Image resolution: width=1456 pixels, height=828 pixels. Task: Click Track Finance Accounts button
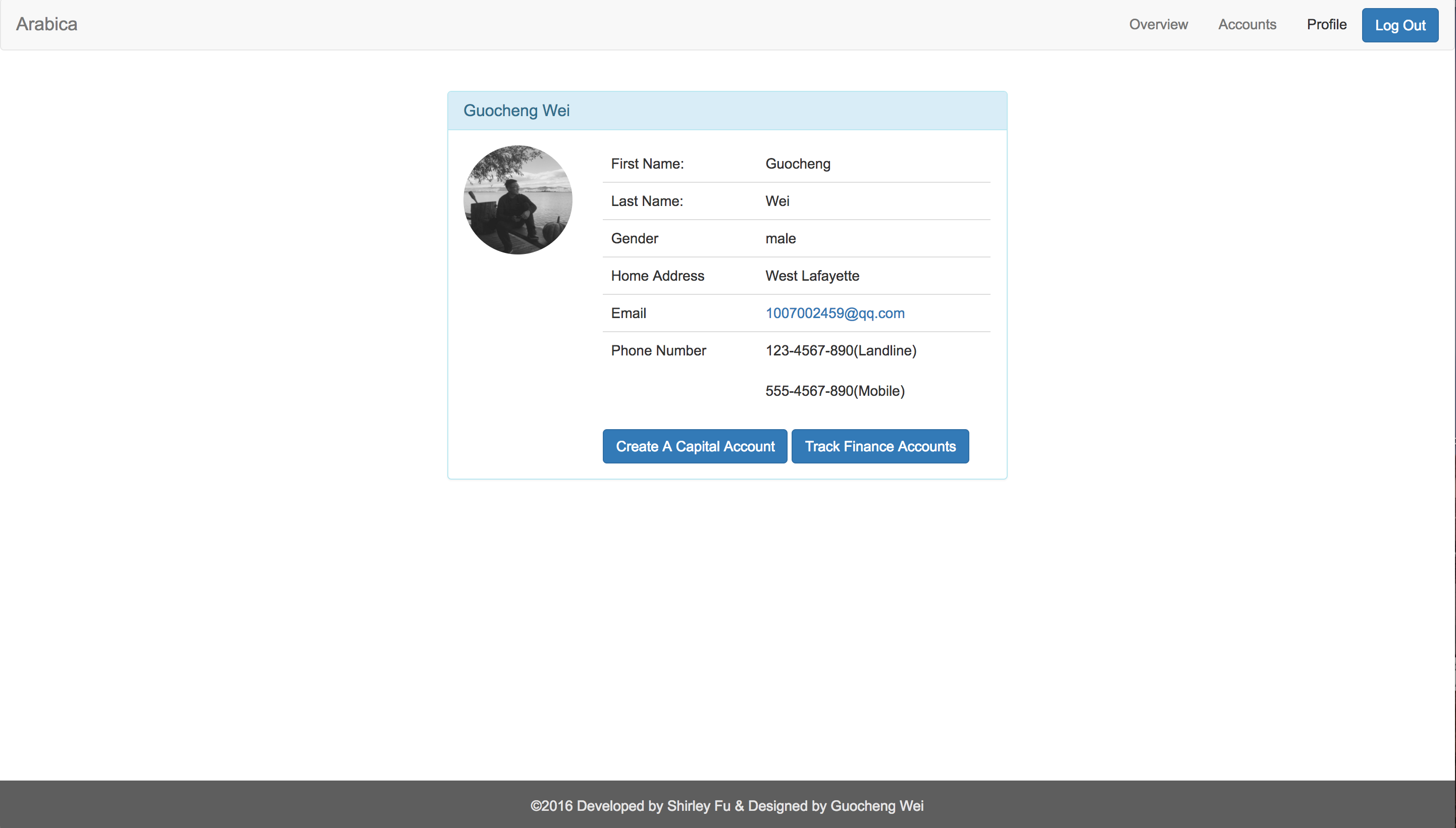pyautogui.click(x=879, y=446)
